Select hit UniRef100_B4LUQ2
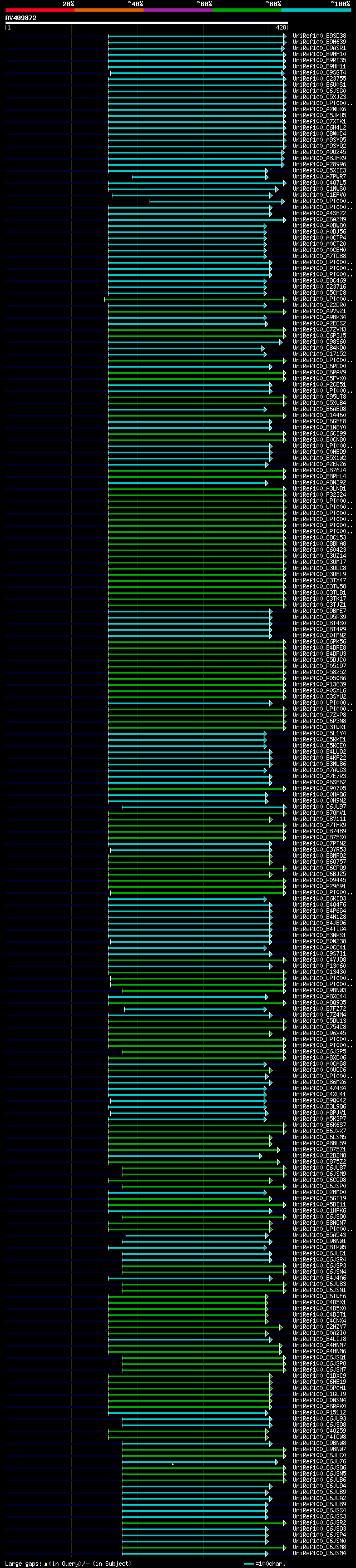This screenshot has height=1568, width=356. tap(319, 752)
